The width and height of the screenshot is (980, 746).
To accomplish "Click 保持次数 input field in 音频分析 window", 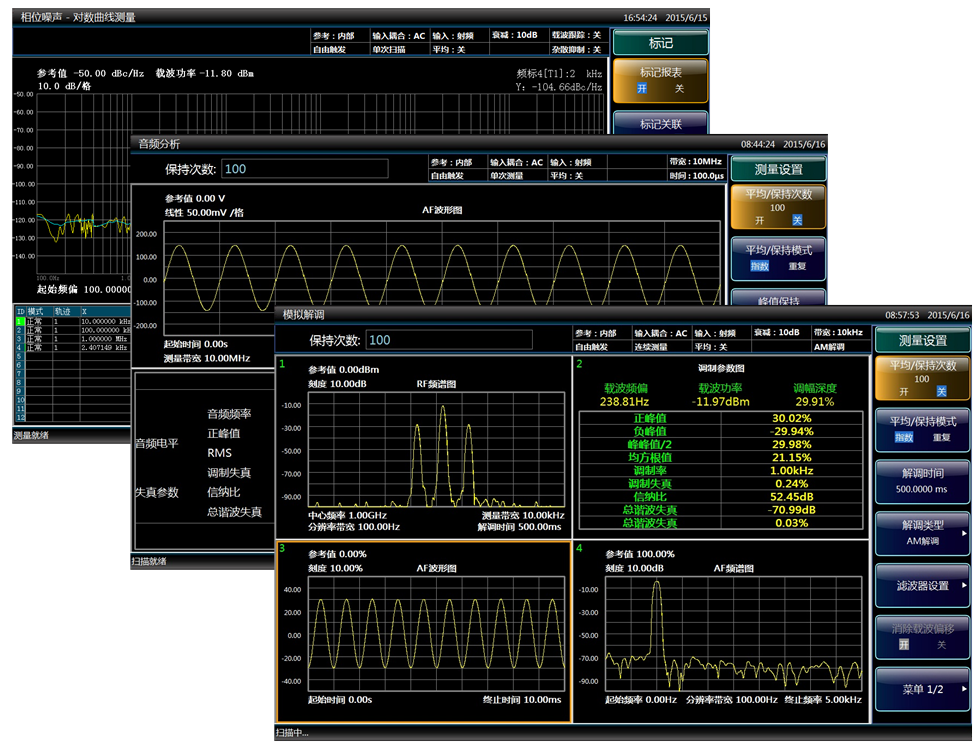I will (304, 169).
